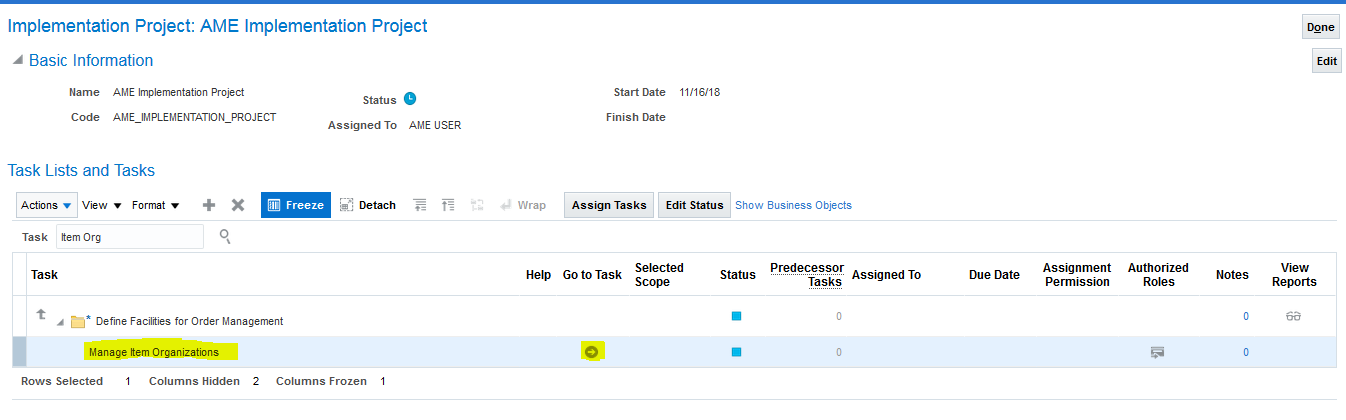Open the View menu
1346x420 pixels.
pos(101,205)
